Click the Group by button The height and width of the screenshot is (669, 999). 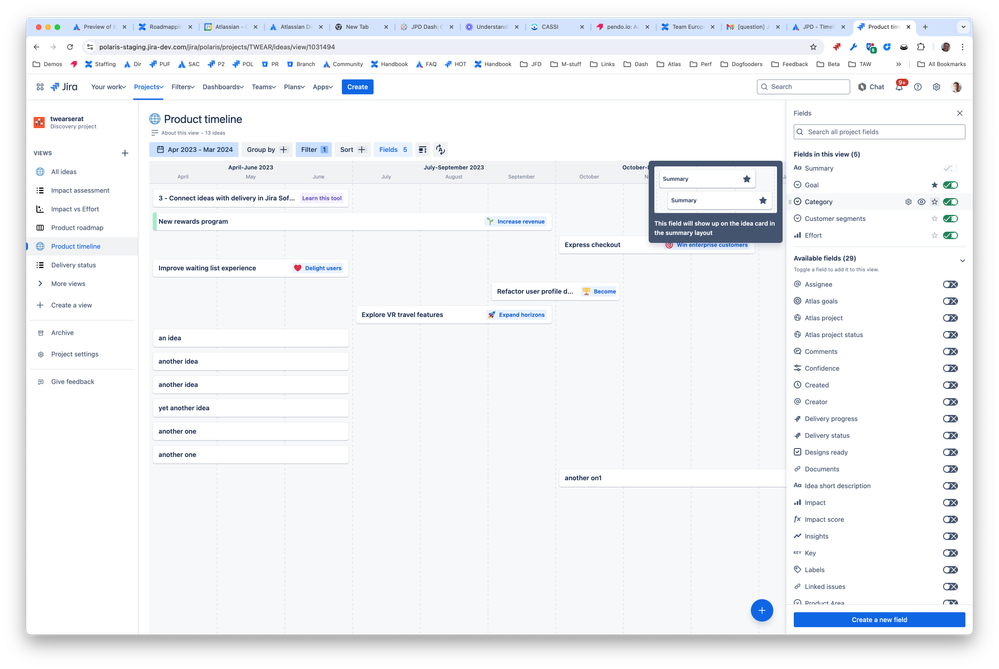click(267, 150)
